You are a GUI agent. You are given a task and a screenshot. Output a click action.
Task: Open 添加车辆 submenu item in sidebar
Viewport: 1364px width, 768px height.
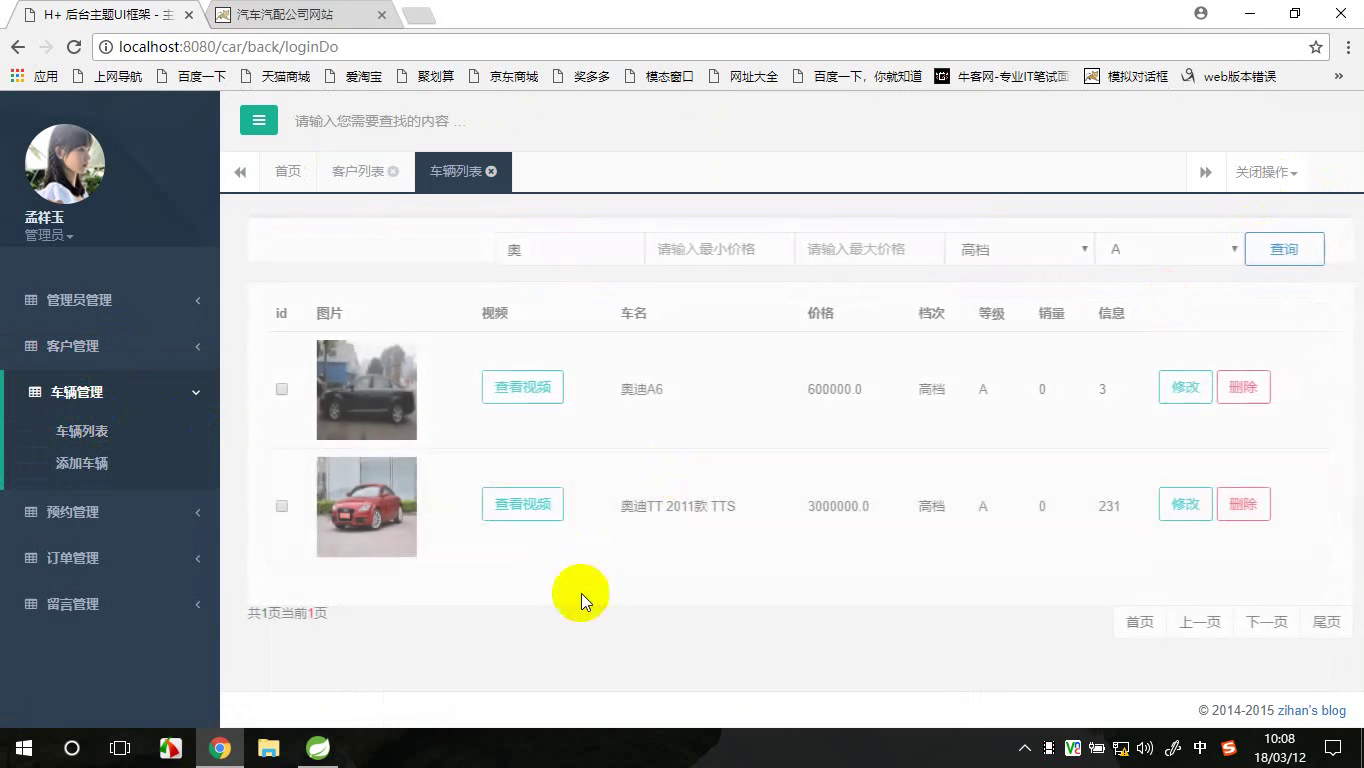(82, 463)
